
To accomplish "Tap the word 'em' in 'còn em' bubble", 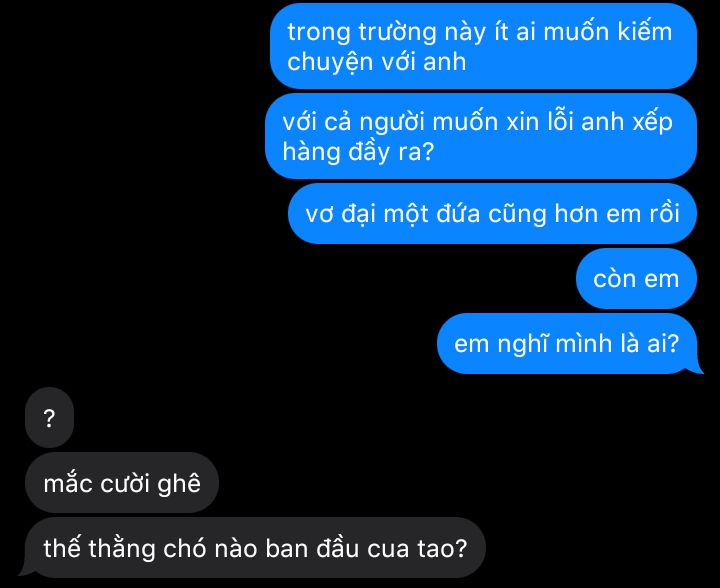I will tap(662, 279).
